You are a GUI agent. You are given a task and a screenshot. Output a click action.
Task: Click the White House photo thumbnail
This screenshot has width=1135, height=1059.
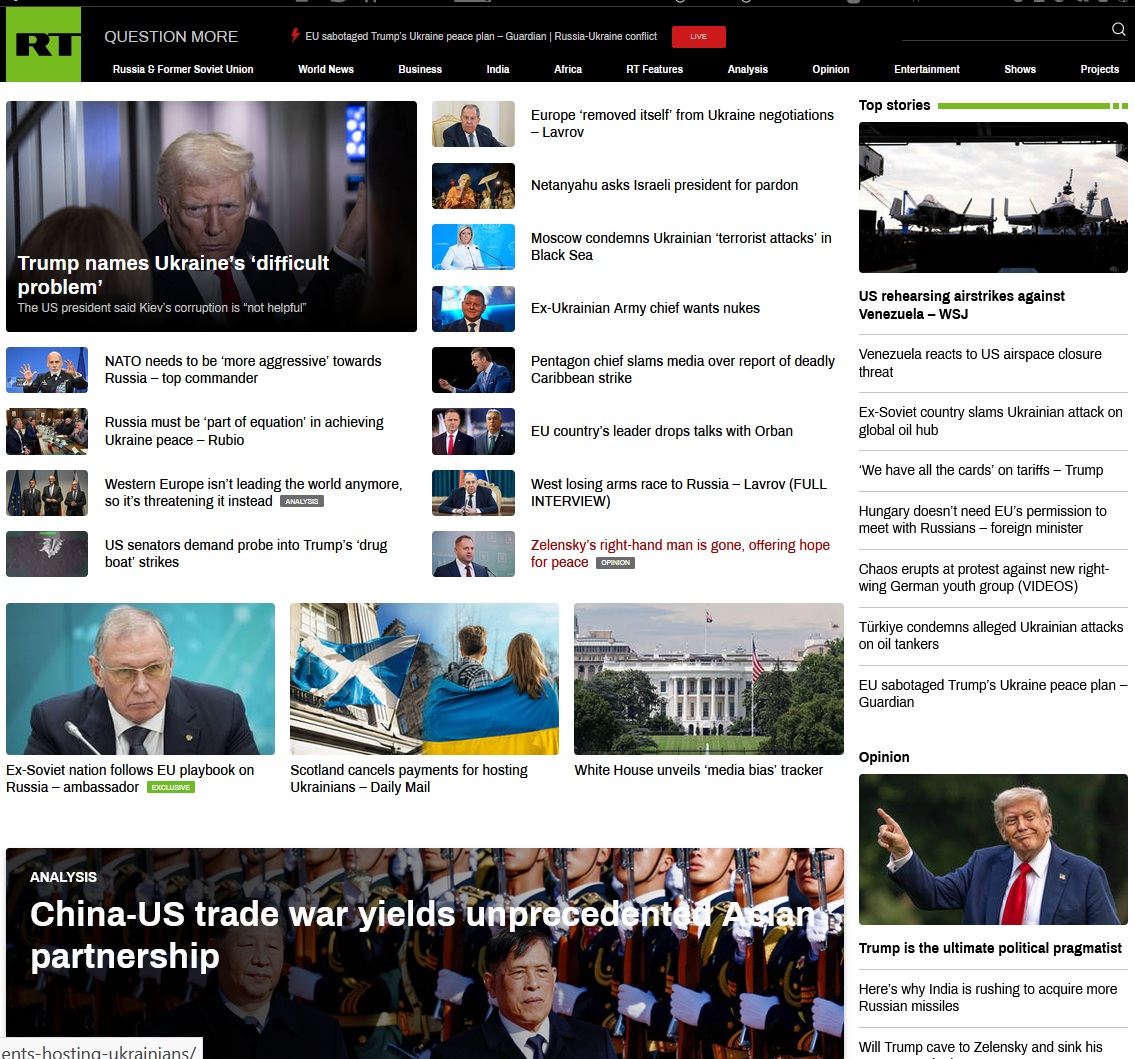click(709, 679)
